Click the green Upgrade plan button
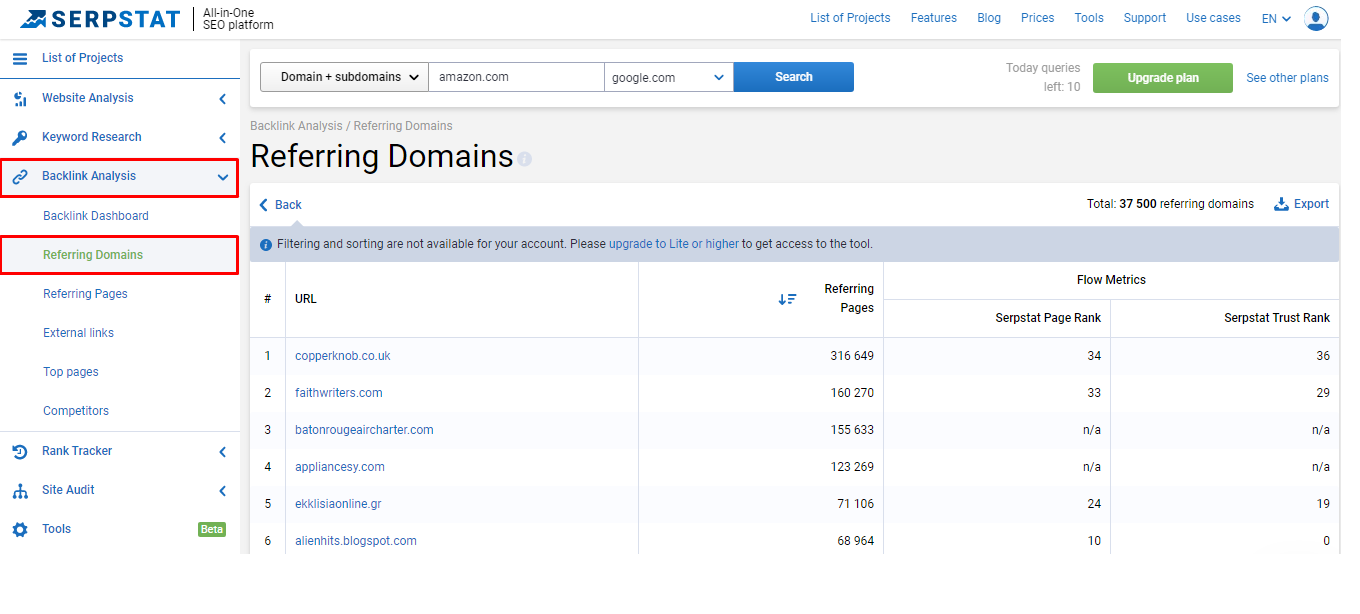Screen dimensions: 1360x614 point(1163,78)
